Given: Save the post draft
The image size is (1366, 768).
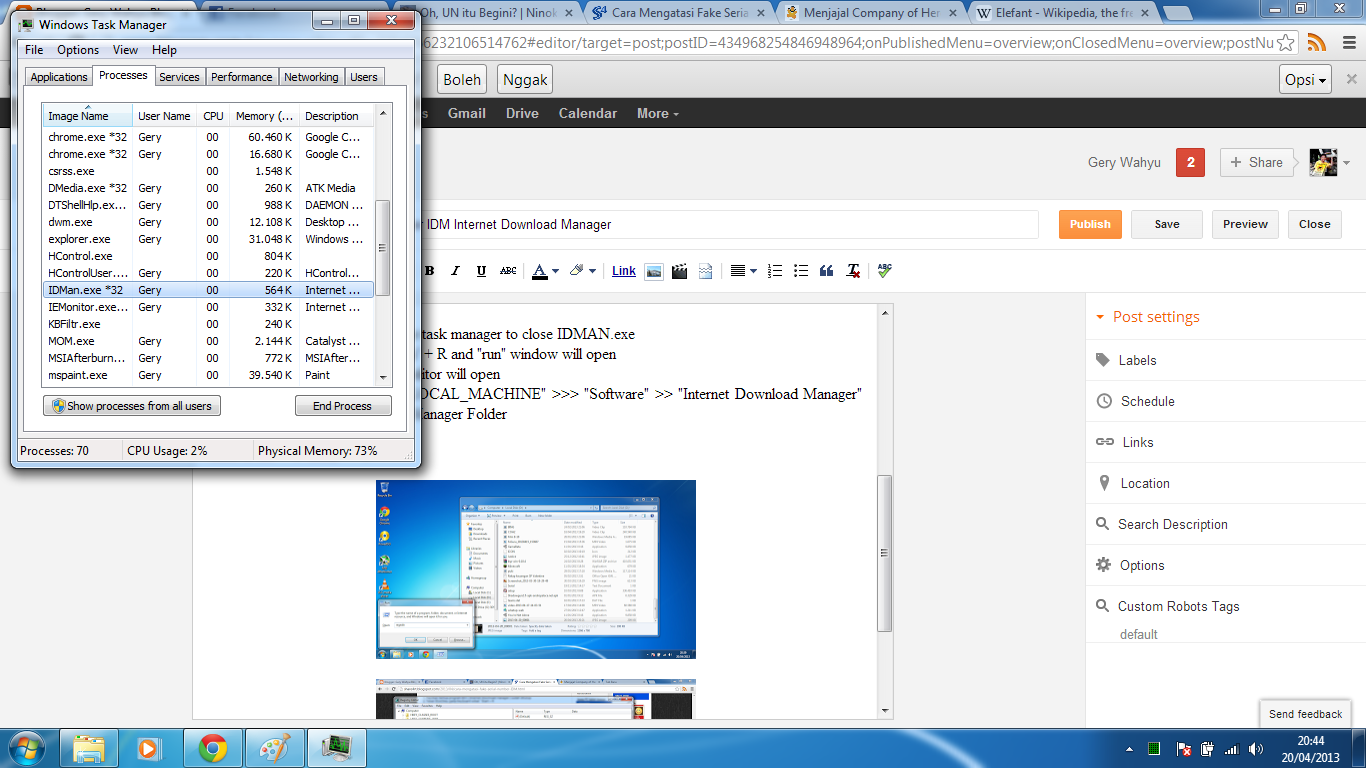Looking at the screenshot, I should (x=1167, y=224).
